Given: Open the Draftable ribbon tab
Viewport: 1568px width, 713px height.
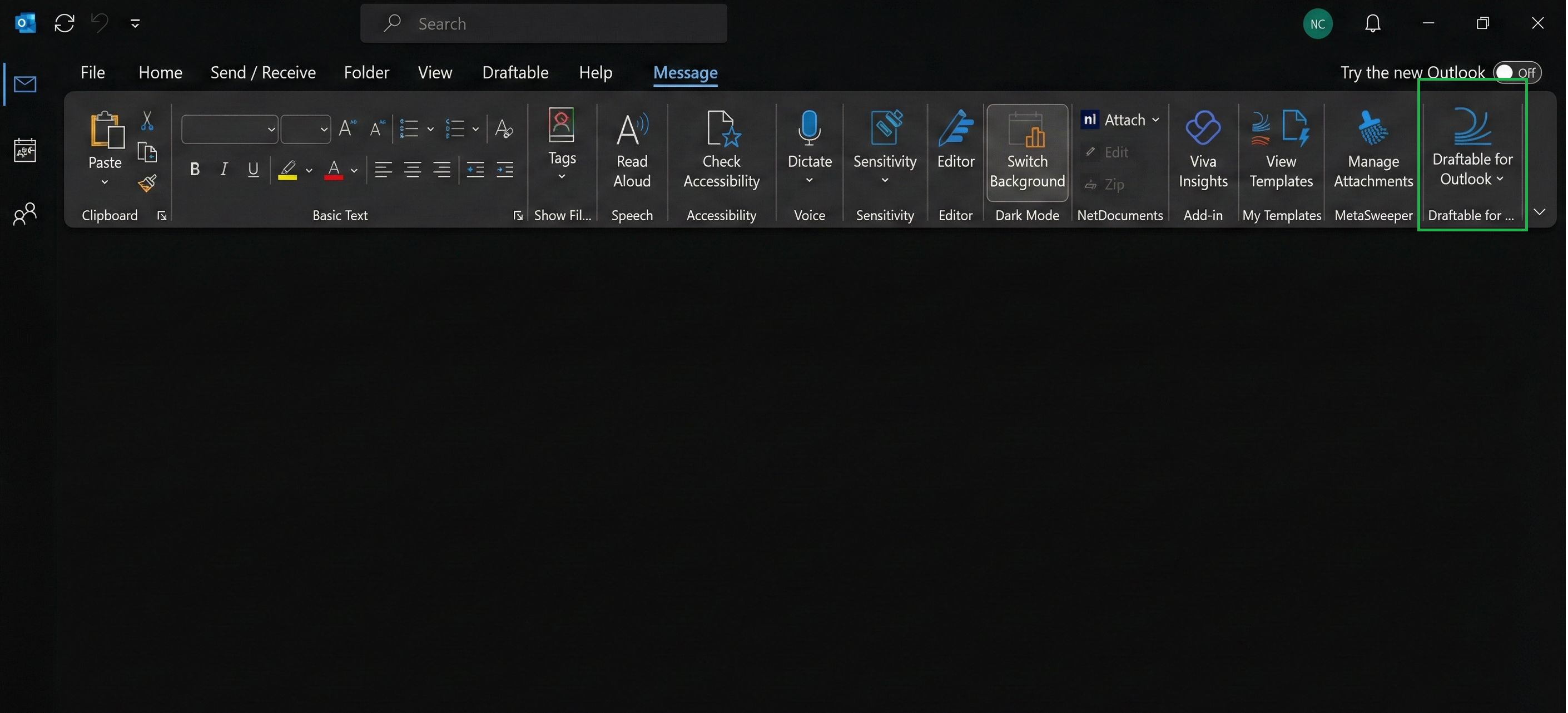Looking at the screenshot, I should pyautogui.click(x=515, y=72).
